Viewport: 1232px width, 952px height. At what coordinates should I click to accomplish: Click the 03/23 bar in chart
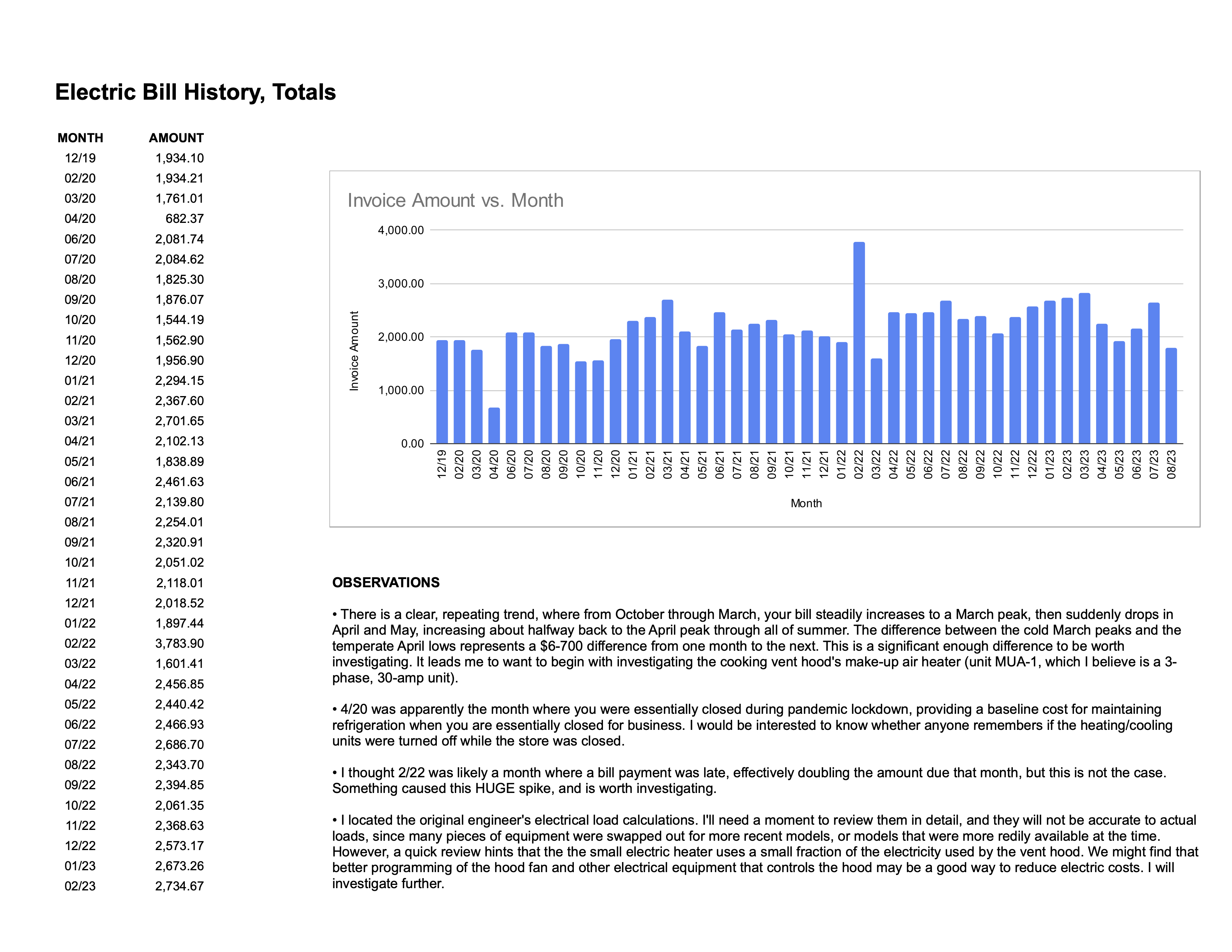[x=1084, y=368]
